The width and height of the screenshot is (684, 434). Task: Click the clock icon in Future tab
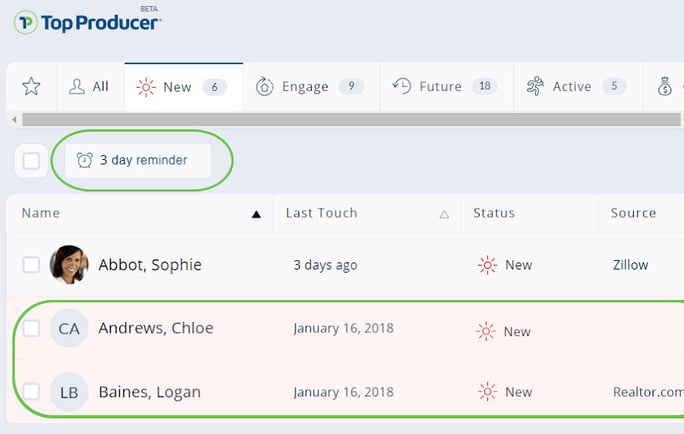401,86
